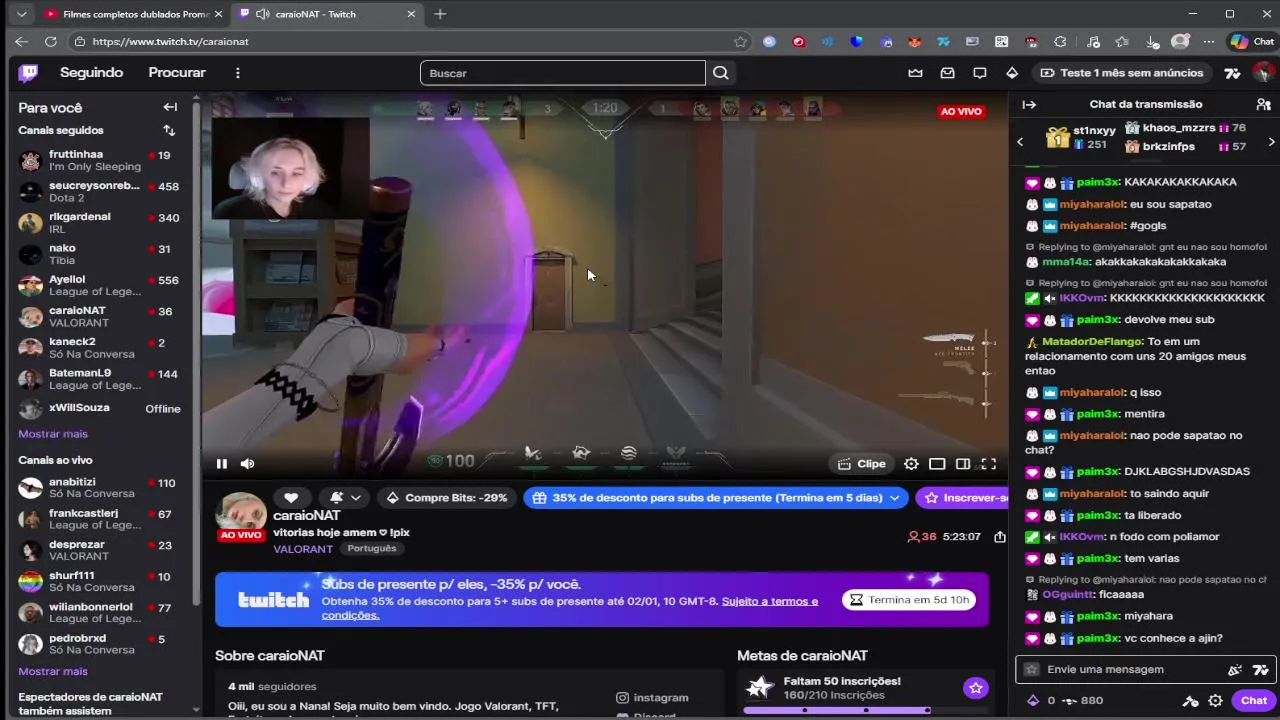Expand the 35% de desconto gift subs dropdown
The height and width of the screenshot is (720, 1280).
(x=716, y=498)
